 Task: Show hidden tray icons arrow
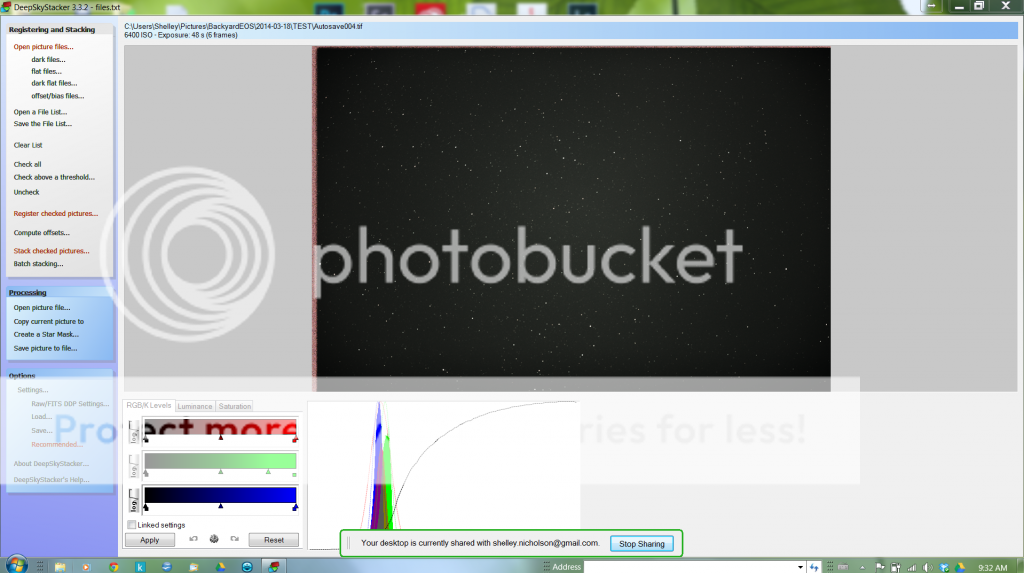862,567
